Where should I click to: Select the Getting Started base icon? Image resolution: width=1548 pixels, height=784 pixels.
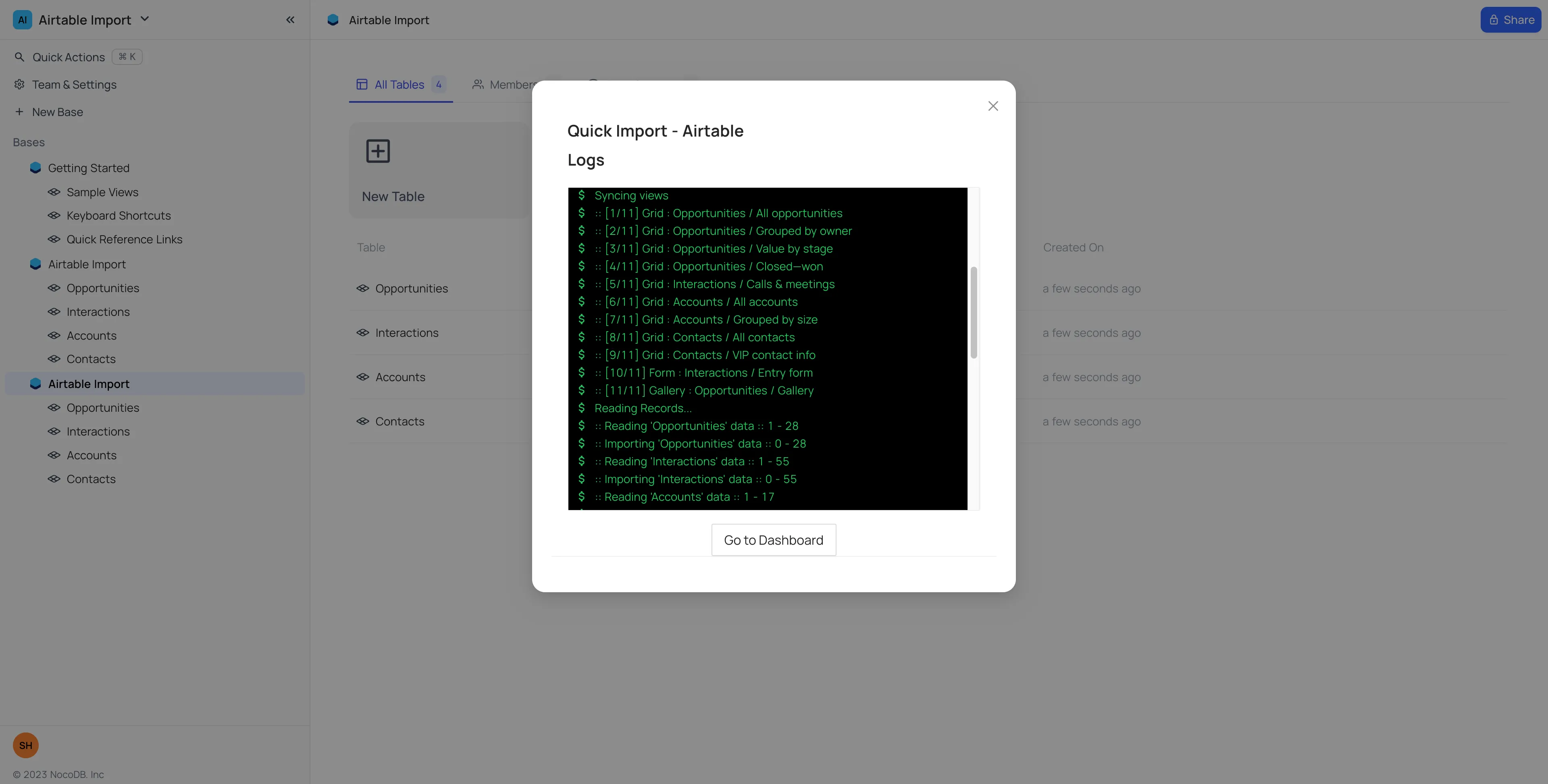(x=35, y=168)
